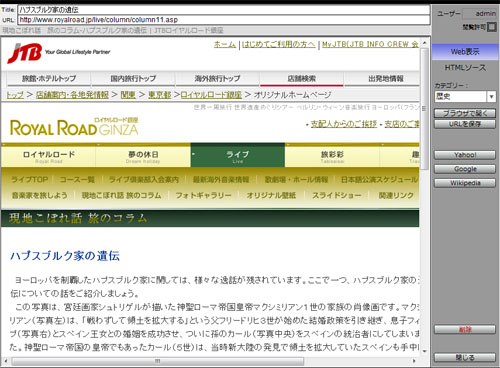
Task: Click the vertical scrollbar down arrow
Action: coord(424,351)
